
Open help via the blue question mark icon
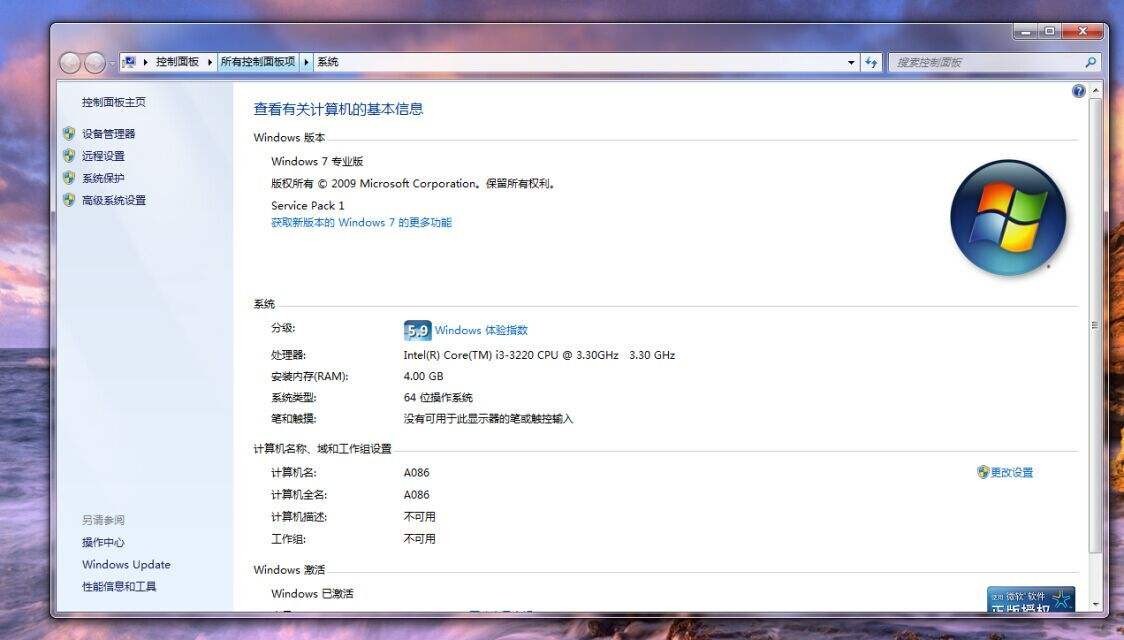[1078, 91]
